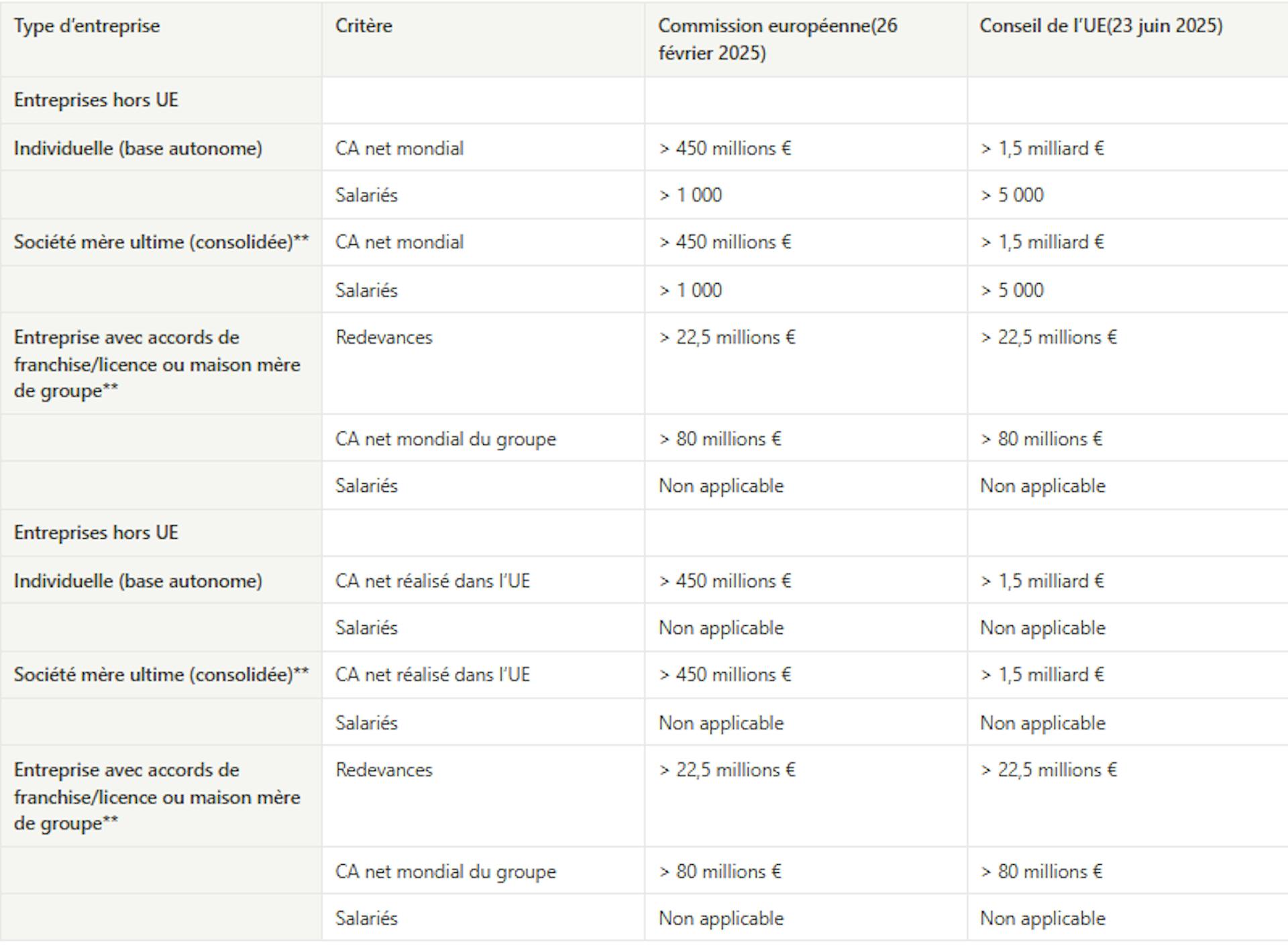
Task: Select the topmost "> 1 000" value
Action: tap(690, 195)
